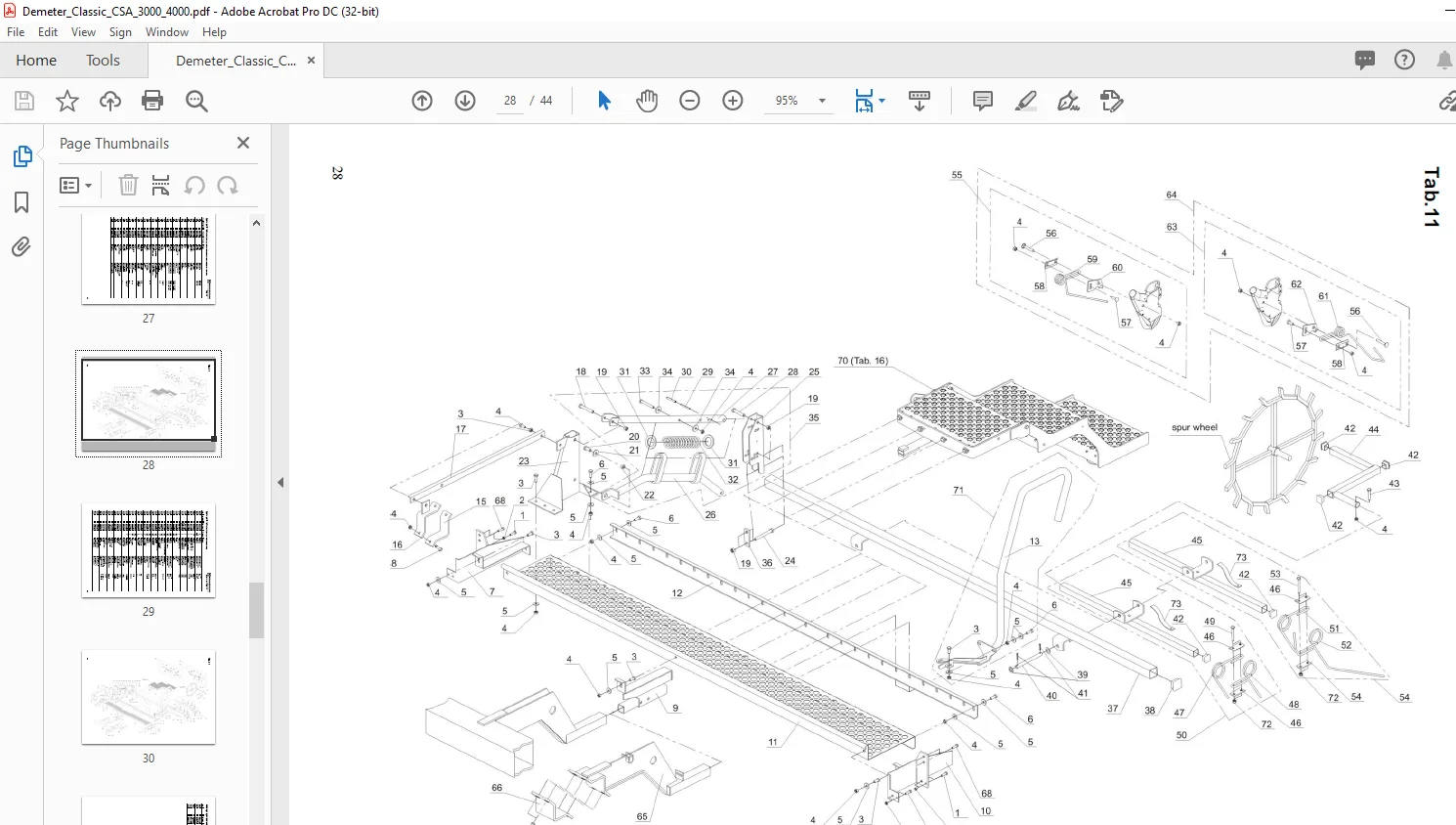
Task: Open the Bookmarks pane icon
Action: [21, 202]
